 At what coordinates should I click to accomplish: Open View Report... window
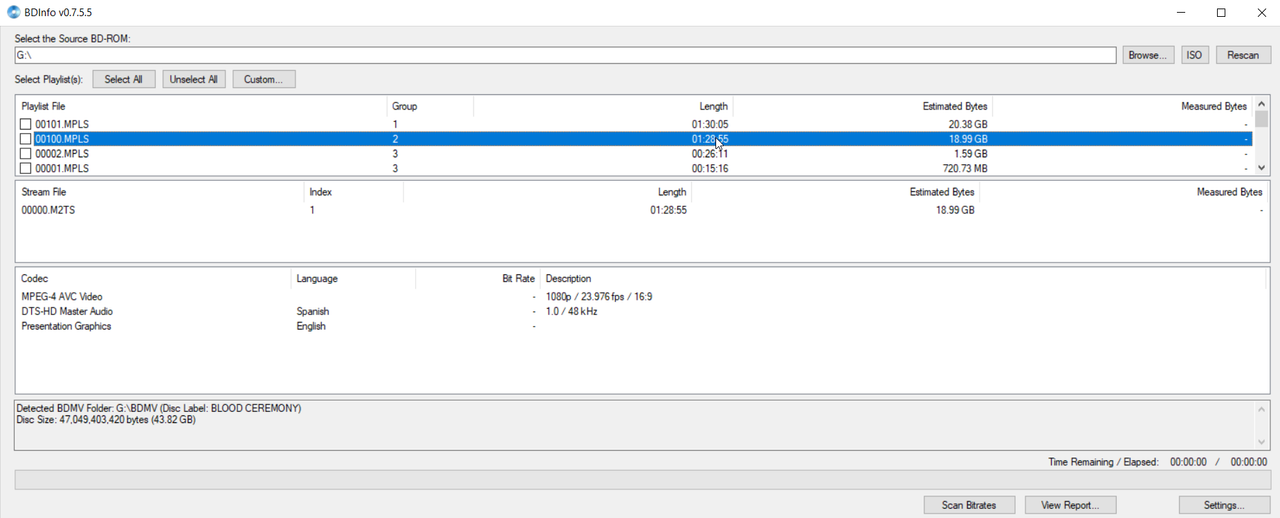[1070, 505]
